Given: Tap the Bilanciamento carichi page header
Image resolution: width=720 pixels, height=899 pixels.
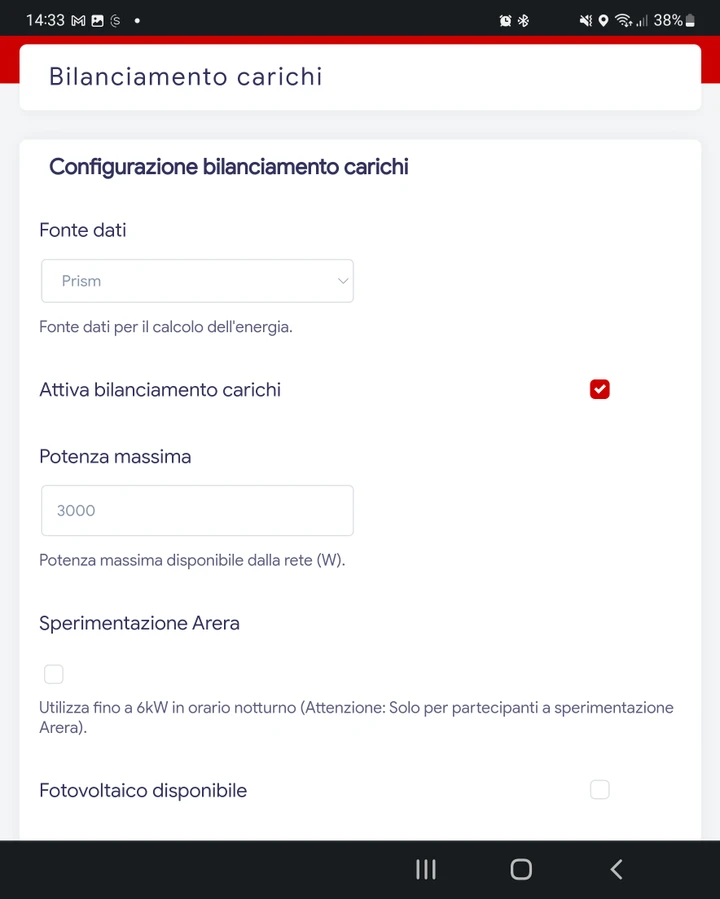Looking at the screenshot, I should click(186, 77).
